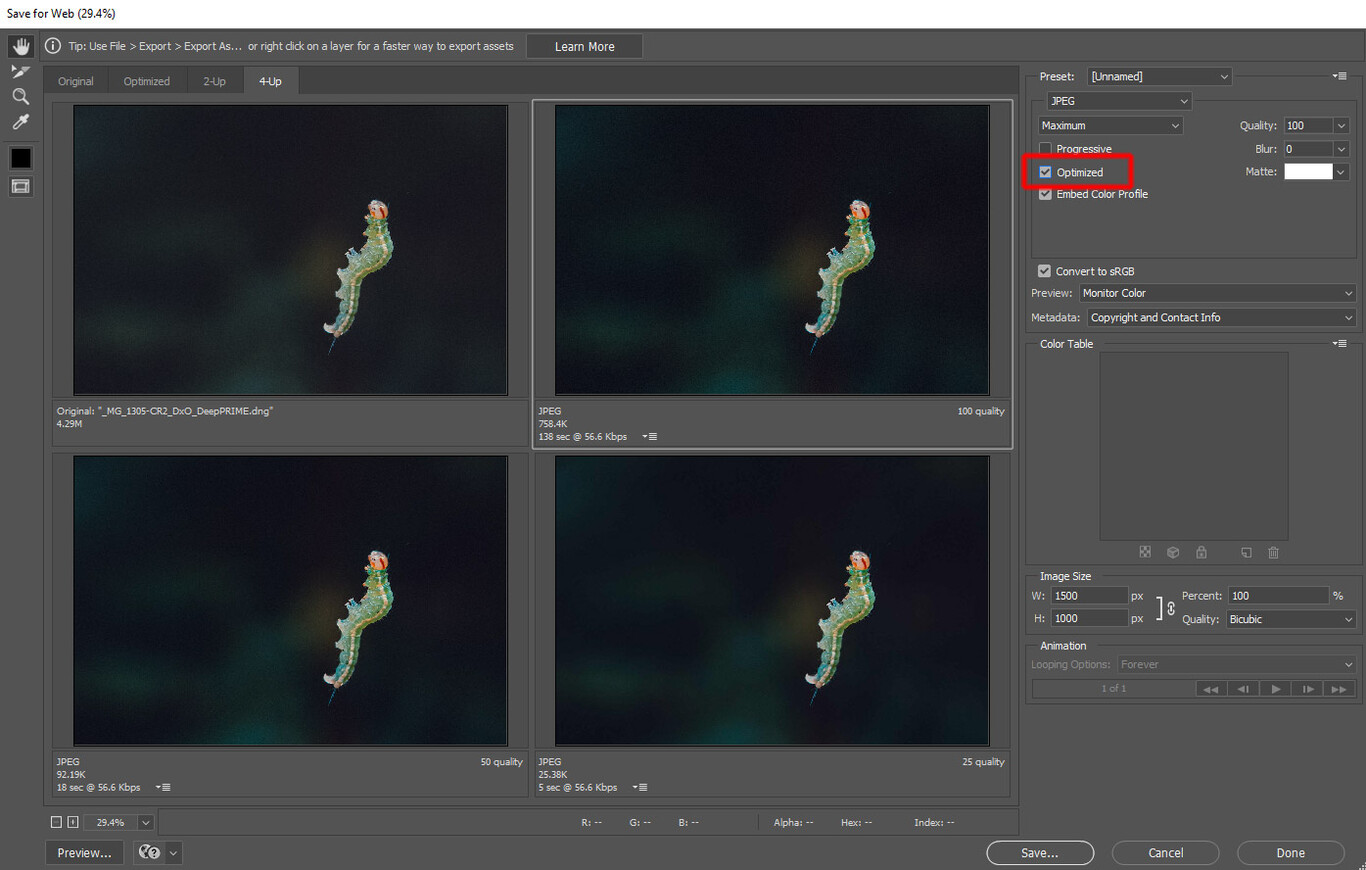Switch to the Original tab

76,81
